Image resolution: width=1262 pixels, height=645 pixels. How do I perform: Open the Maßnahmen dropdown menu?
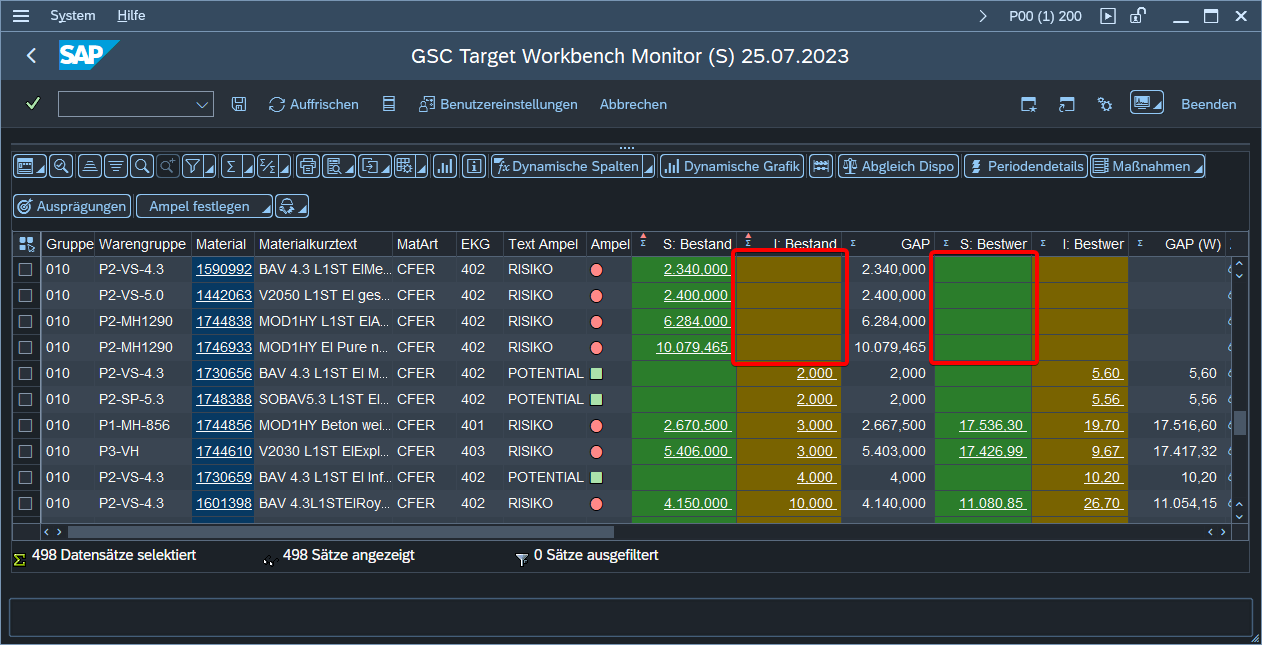(x=1197, y=167)
